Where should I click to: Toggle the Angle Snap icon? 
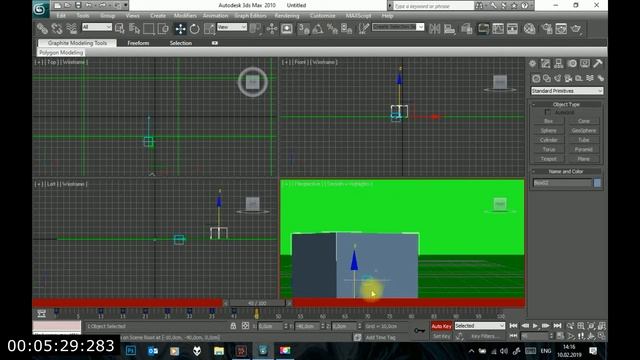(x=318, y=29)
